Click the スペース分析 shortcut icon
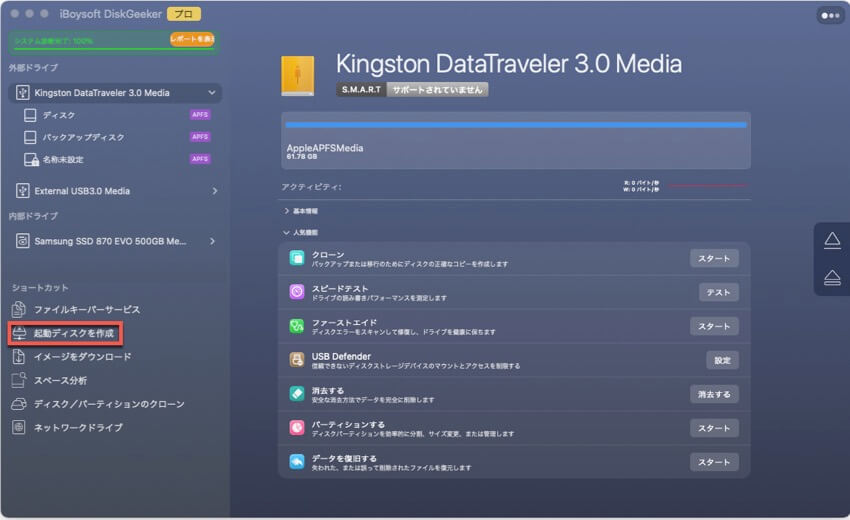This screenshot has width=850, height=520. [x=18, y=380]
